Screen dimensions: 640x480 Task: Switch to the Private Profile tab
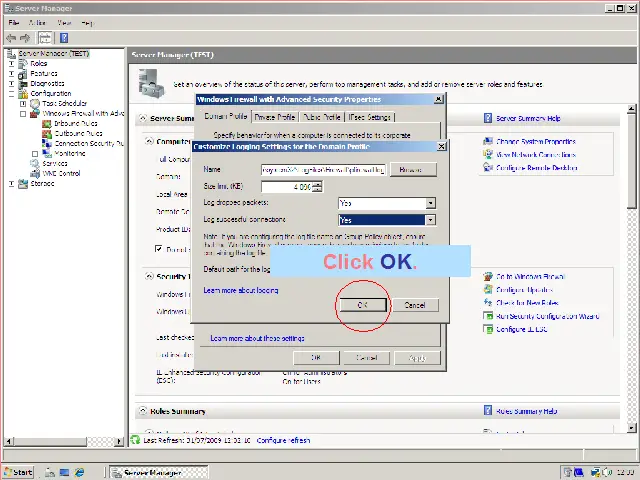[x=275, y=117]
